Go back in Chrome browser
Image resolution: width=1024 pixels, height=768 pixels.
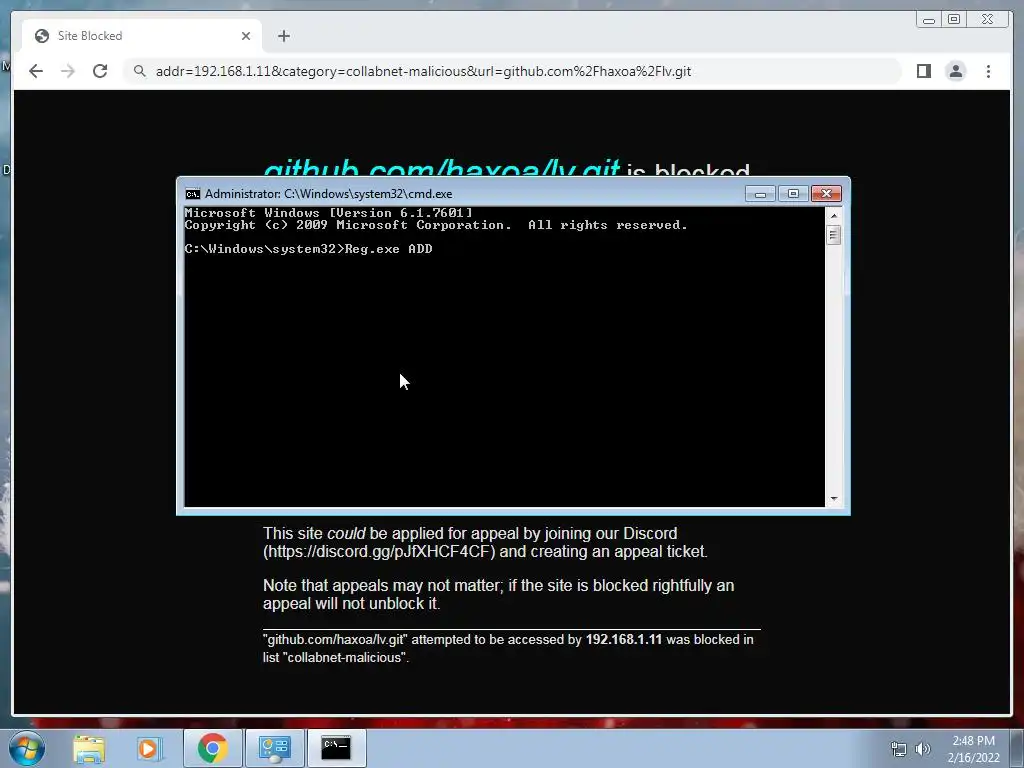[36, 71]
